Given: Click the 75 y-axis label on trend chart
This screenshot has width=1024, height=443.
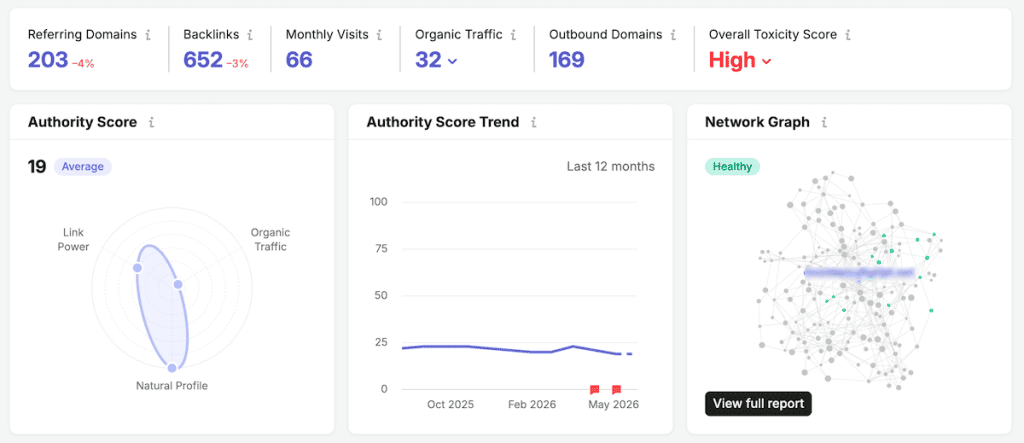Looking at the screenshot, I should click(x=381, y=249).
